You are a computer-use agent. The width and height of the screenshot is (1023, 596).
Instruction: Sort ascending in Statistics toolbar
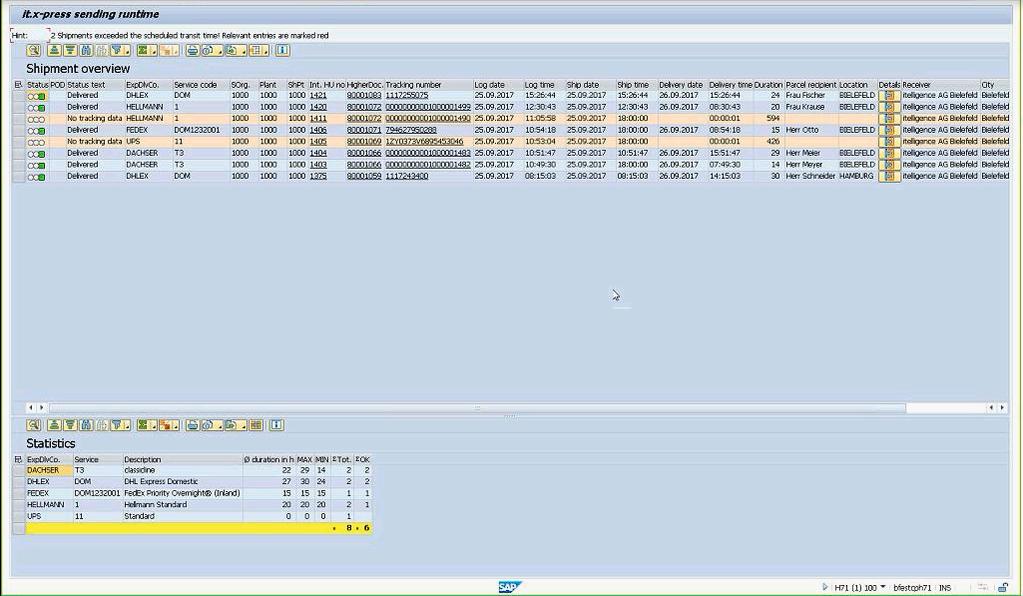(54, 425)
